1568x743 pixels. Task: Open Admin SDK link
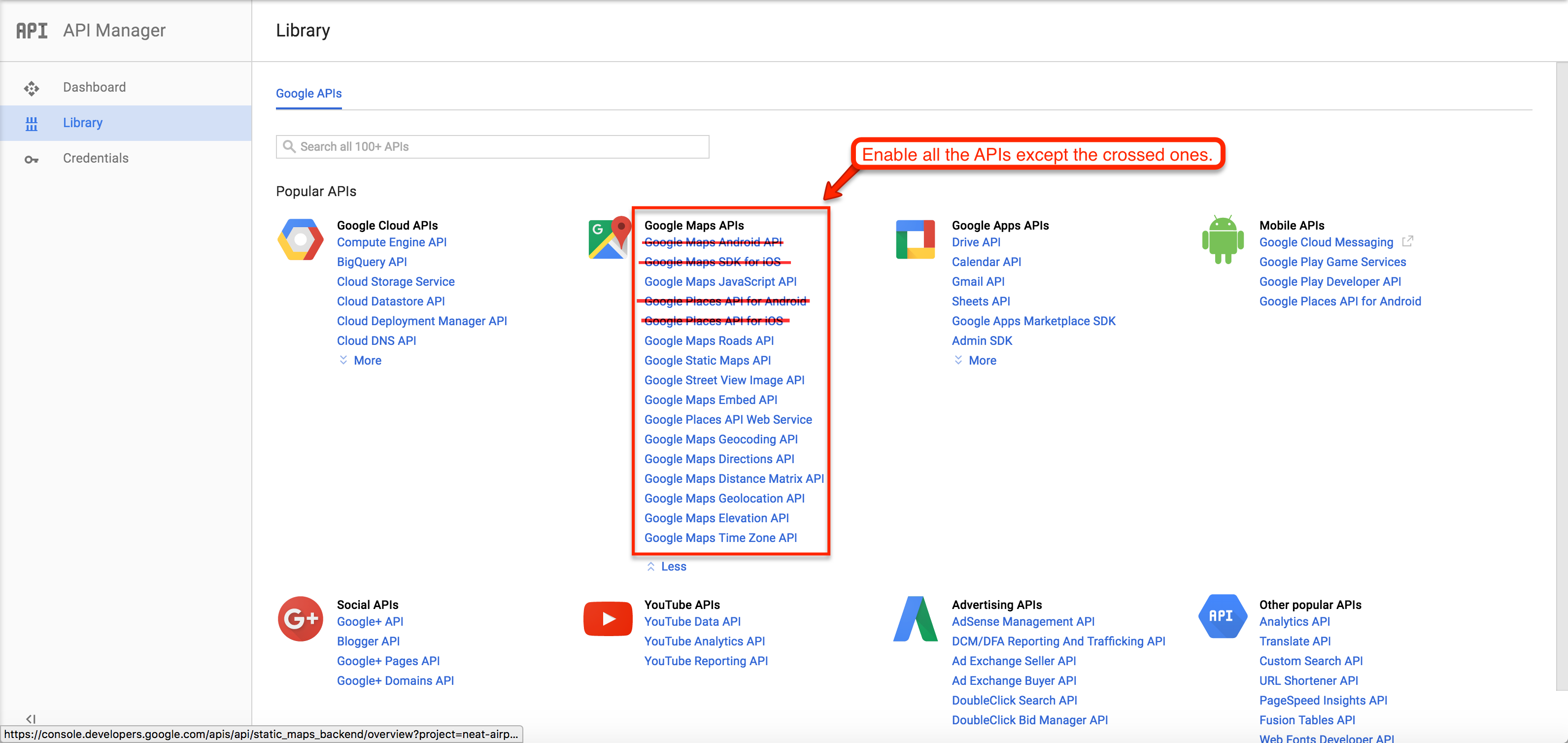point(982,341)
